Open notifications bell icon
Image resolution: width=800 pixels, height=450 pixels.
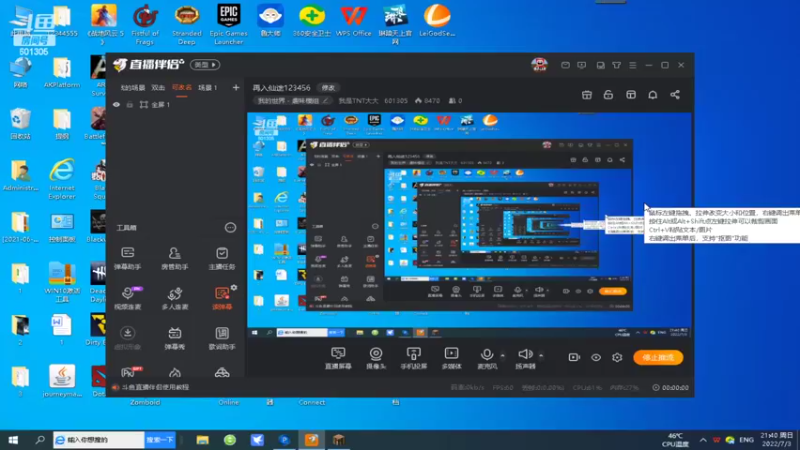(653, 95)
